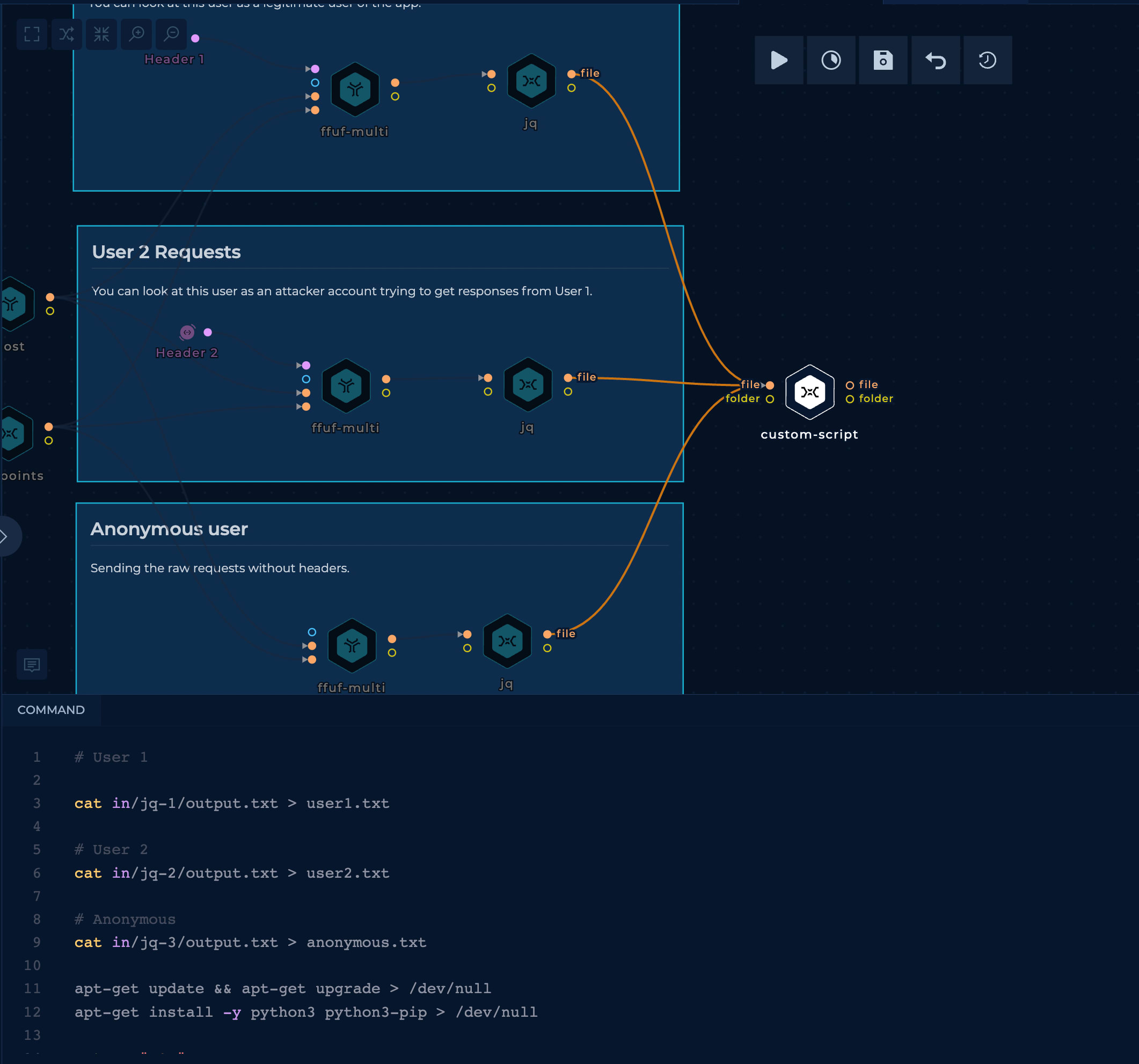Viewport: 1139px width, 1064px height.
Task: Click the User 2 ffuf-multi pink input port
Action: click(306, 366)
